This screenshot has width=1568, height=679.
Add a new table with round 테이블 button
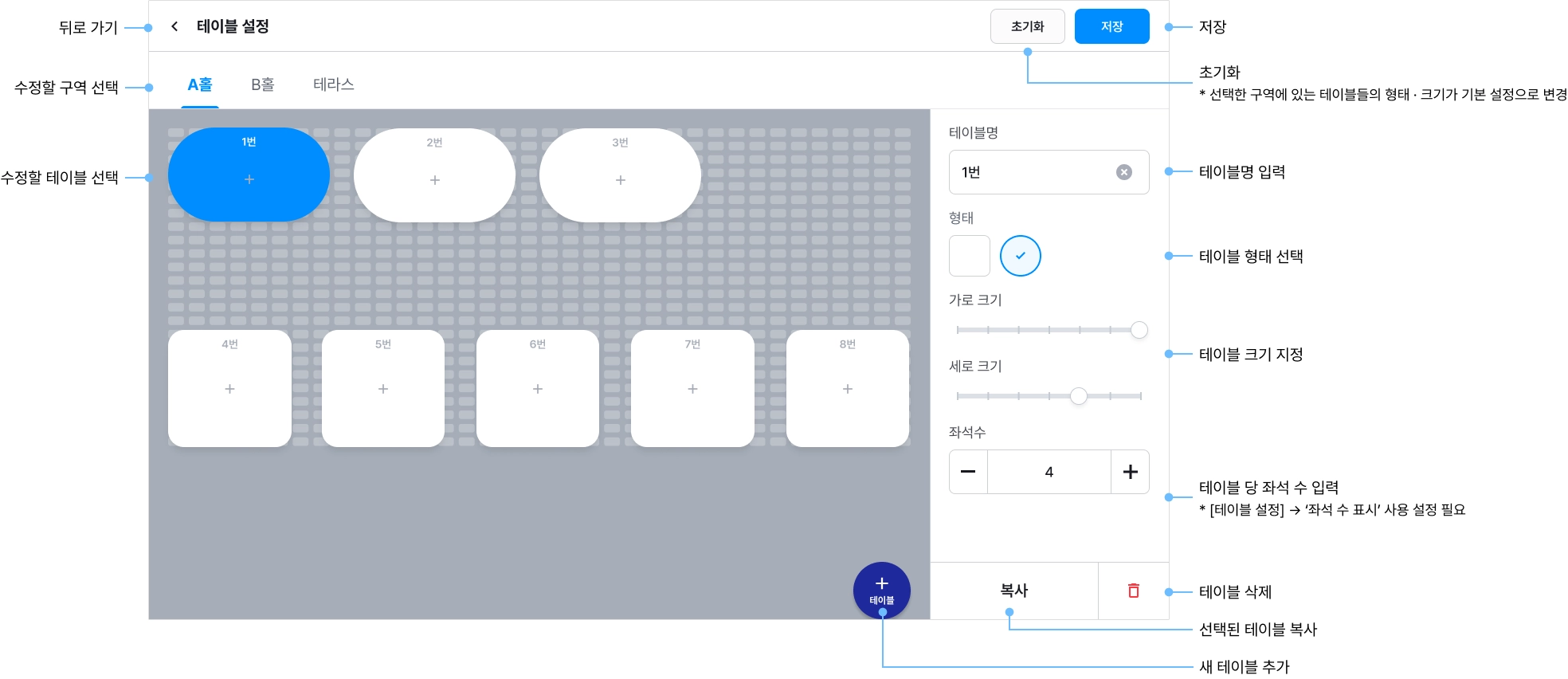(x=882, y=591)
